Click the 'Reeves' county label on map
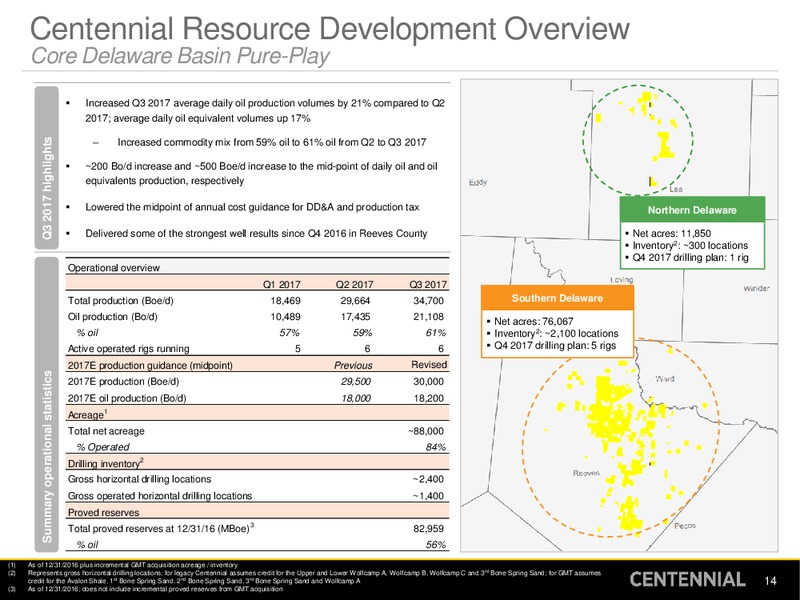 (586, 473)
